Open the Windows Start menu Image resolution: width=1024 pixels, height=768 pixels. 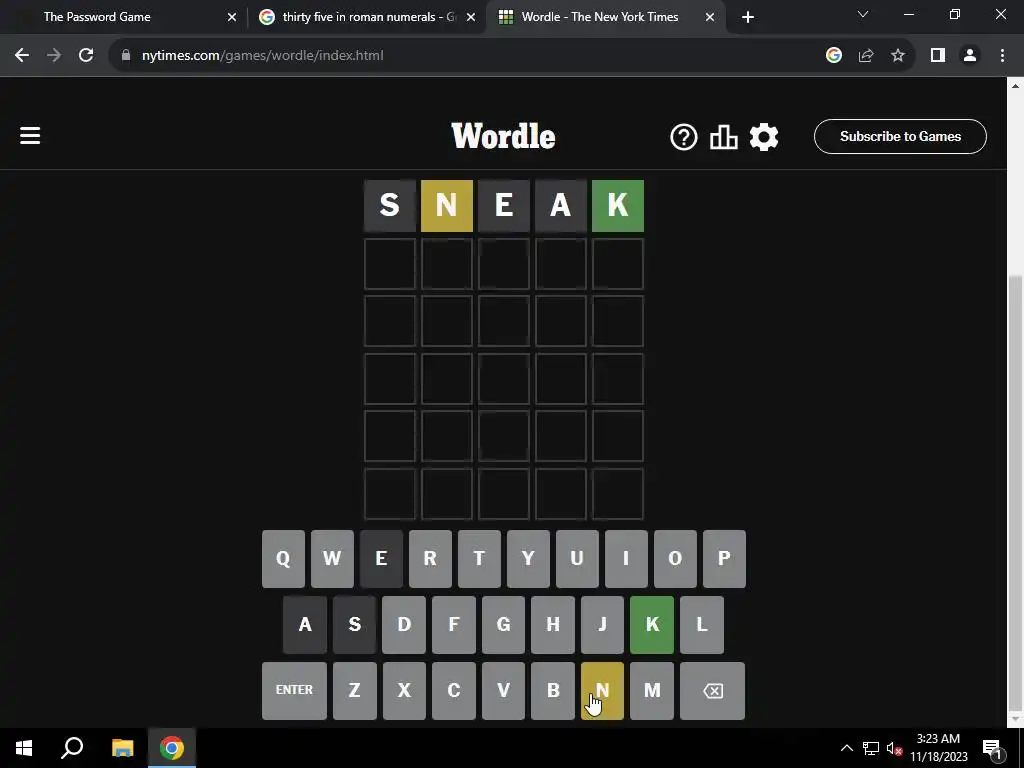[24, 748]
